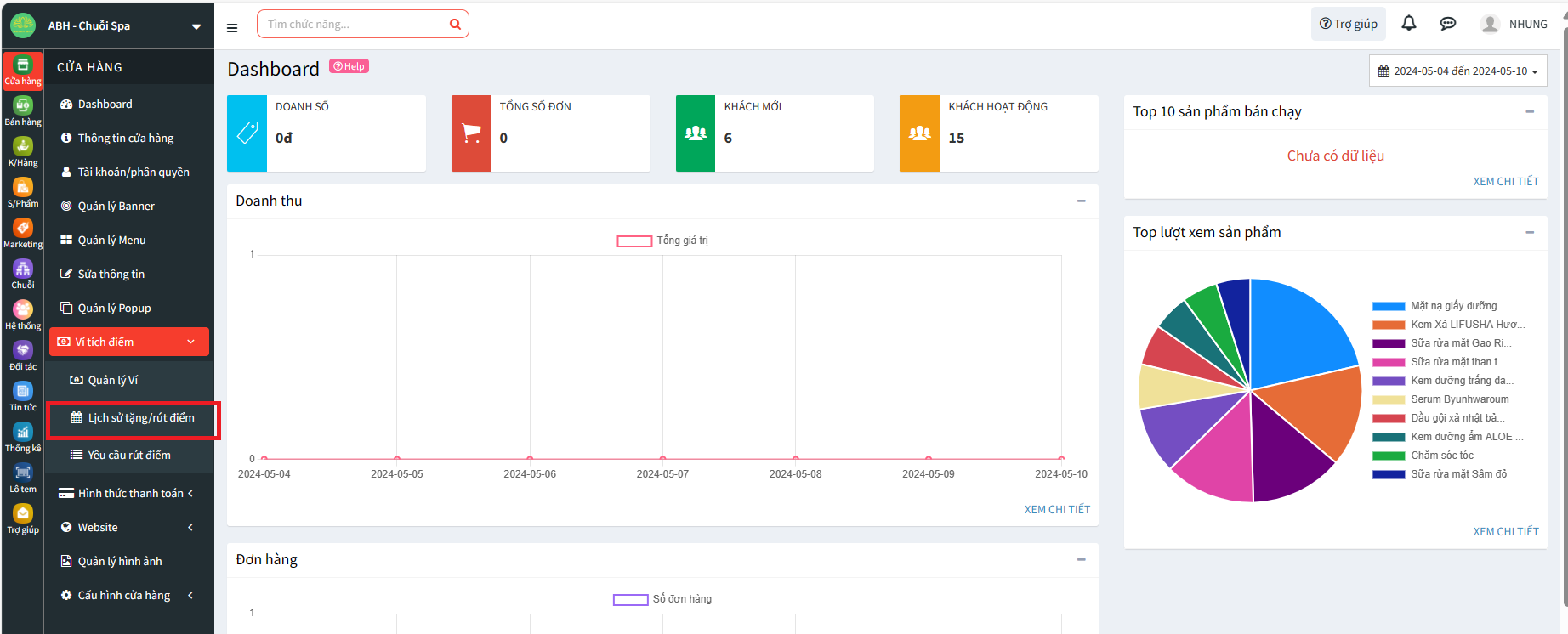The image size is (1568, 634).
Task: Open the chat messages icon
Action: click(x=1448, y=24)
